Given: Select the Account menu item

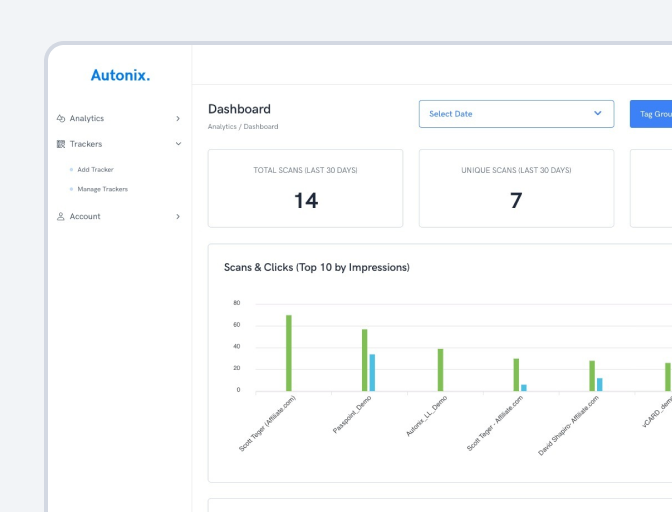Looking at the screenshot, I should 85,217.
